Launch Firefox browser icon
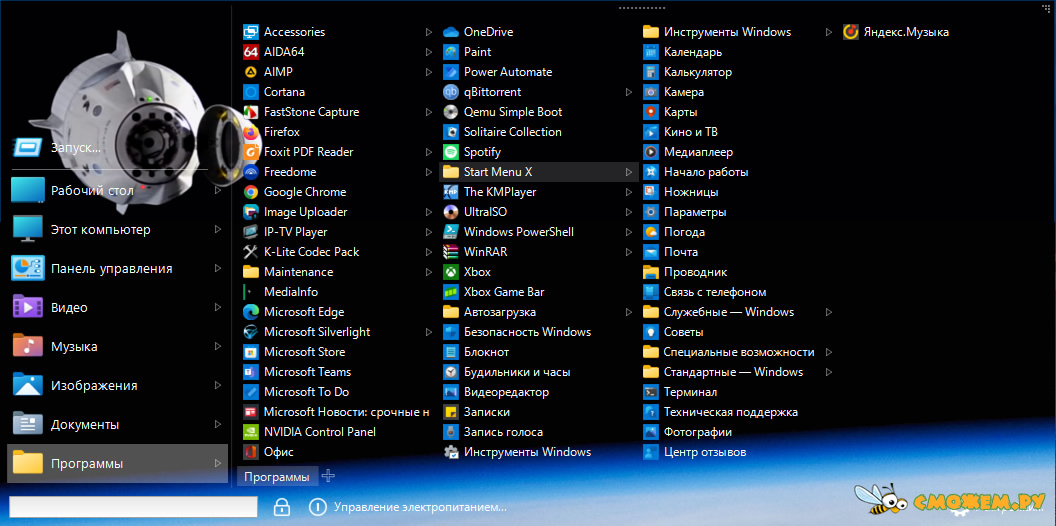Screen dimensions: 1056x526 (251, 132)
